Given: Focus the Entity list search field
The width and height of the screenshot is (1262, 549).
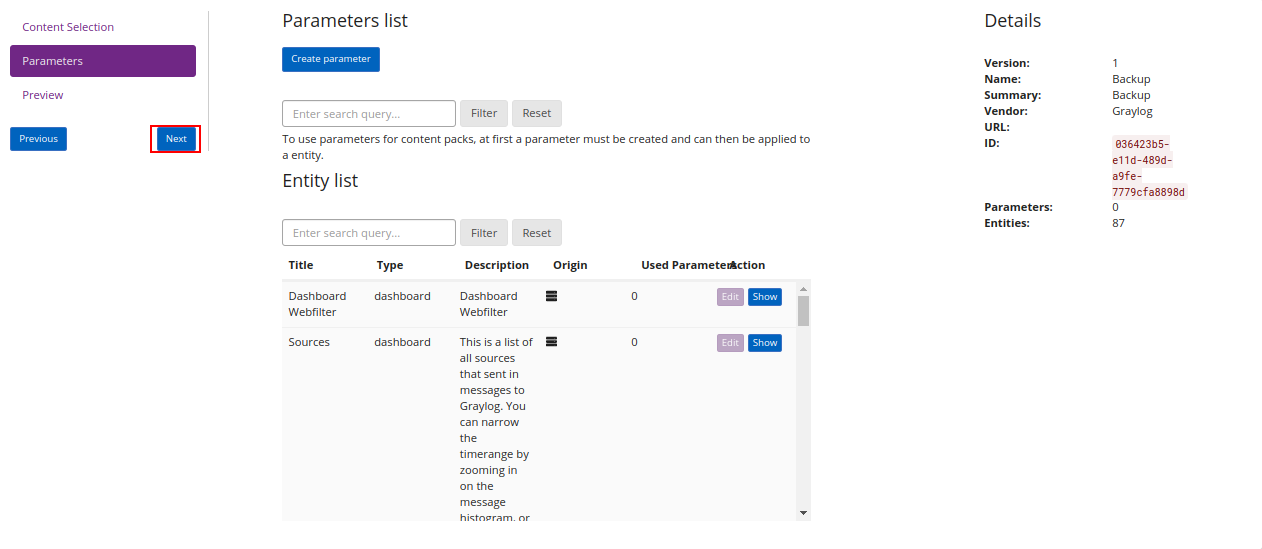Looking at the screenshot, I should [369, 233].
